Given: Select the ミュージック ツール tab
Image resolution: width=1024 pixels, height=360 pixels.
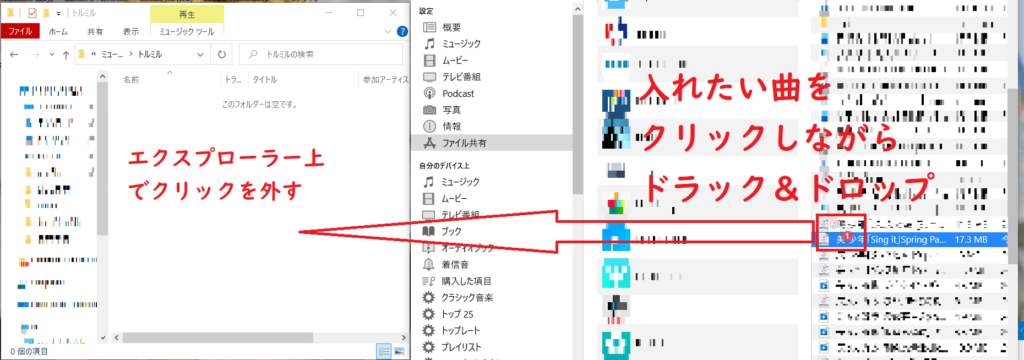Looking at the screenshot, I should pyautogui.click(x=187, y=31).
